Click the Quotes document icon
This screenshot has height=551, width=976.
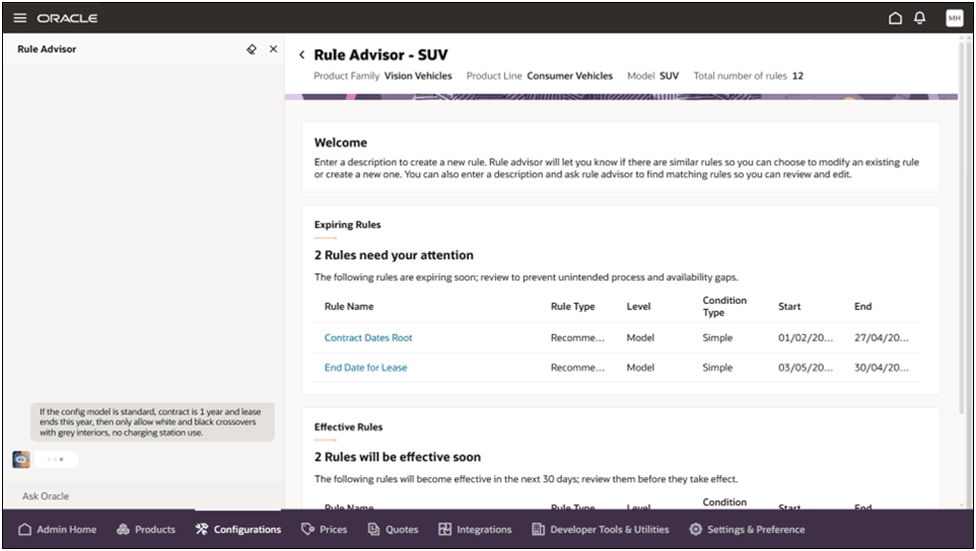[x=373, y=529]
